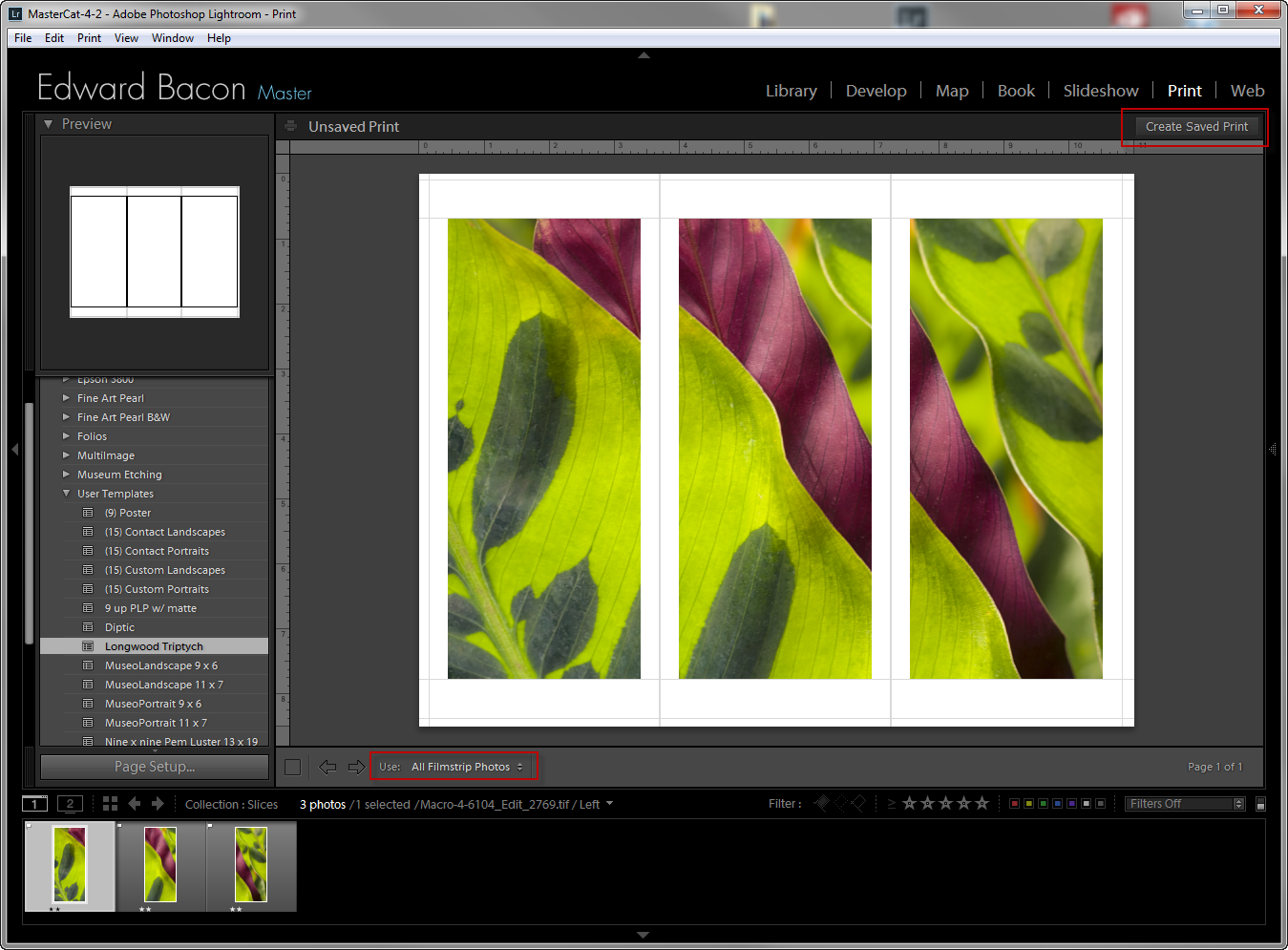Viewport: 1288px width, 950px height.
Task: Filter by unflagged photos flag
Action: pyautogui.click(x=840, y=803)
